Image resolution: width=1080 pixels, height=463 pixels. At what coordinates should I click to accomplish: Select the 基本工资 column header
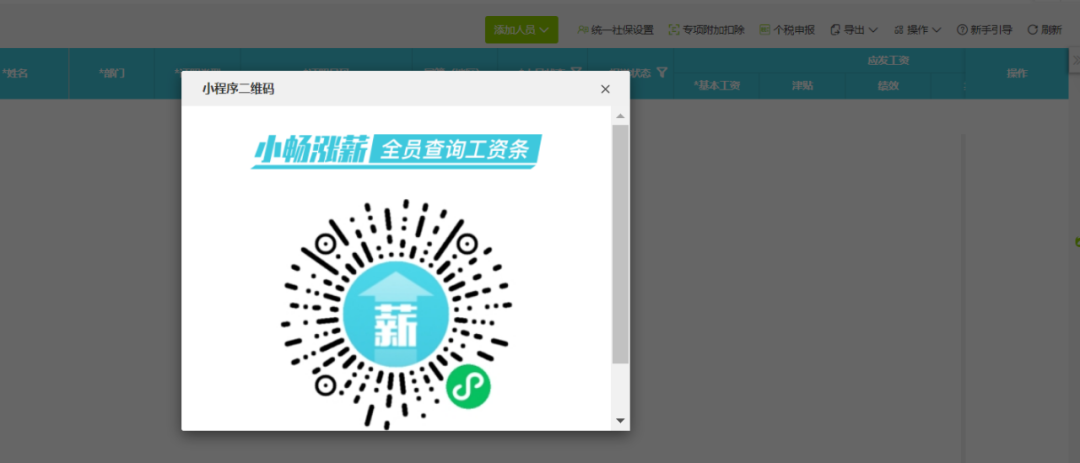[716, 86]
